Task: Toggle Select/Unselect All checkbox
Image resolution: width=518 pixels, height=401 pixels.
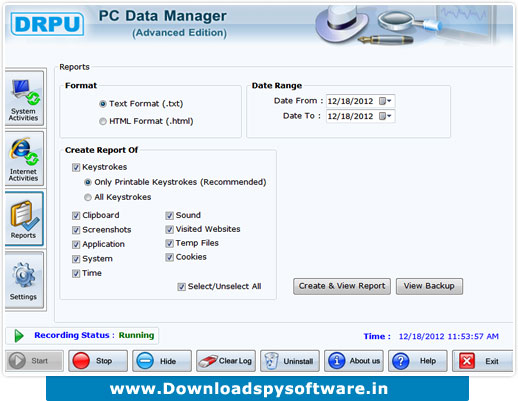Action: [181, 287]
